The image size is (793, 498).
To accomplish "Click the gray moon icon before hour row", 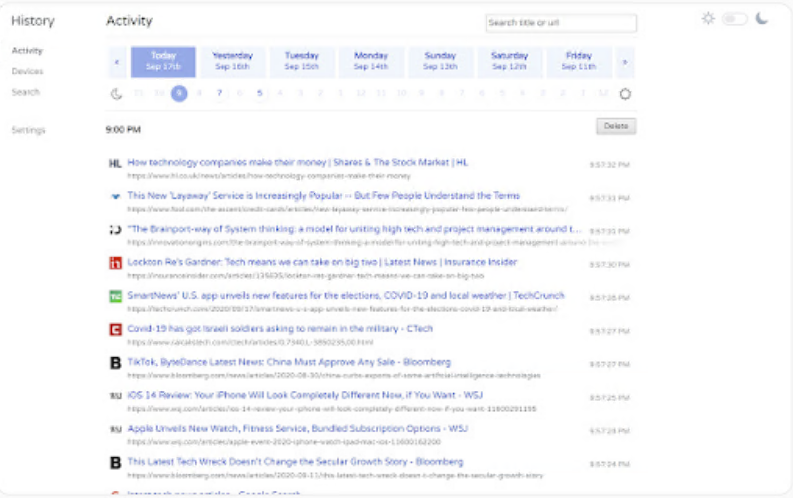I will 116,94.
